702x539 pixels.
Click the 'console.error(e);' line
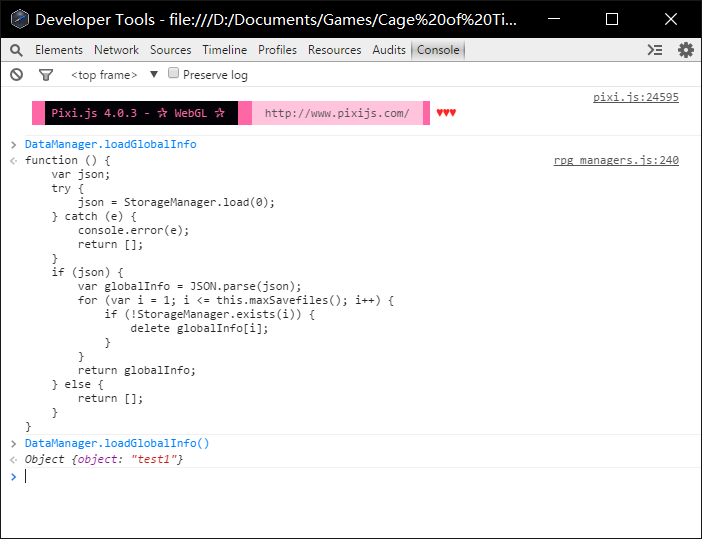coord(133,230)
